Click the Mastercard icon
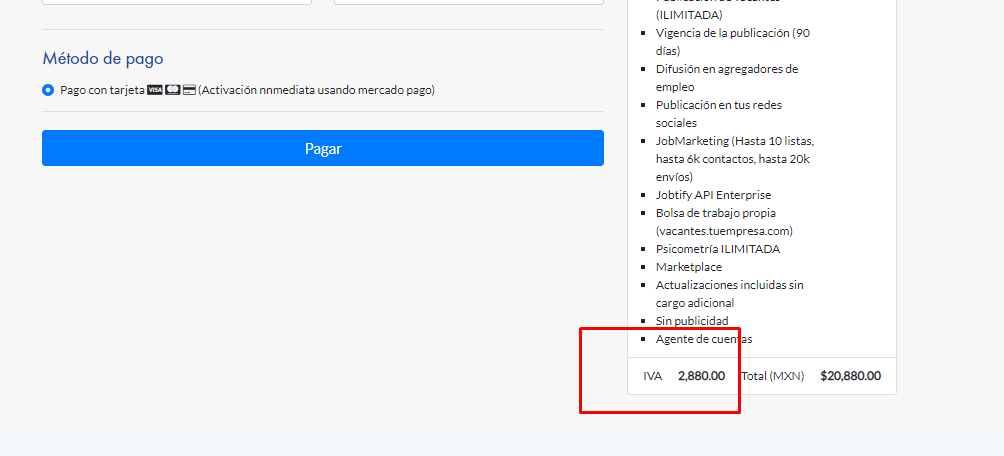This screenshot has height=456, width=1004. pyautogui.click(x=172, y=90)
